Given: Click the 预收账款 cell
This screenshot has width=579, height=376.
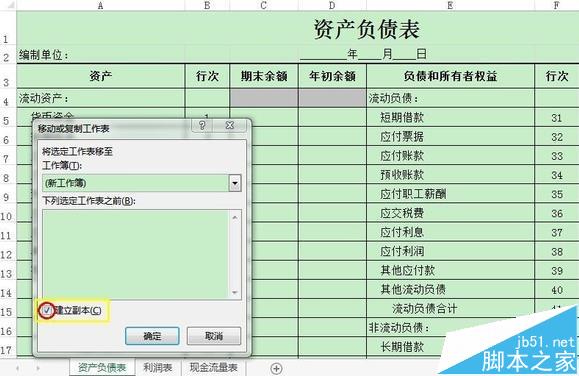Looking at the screenshot, I should [x=450, y=175].
